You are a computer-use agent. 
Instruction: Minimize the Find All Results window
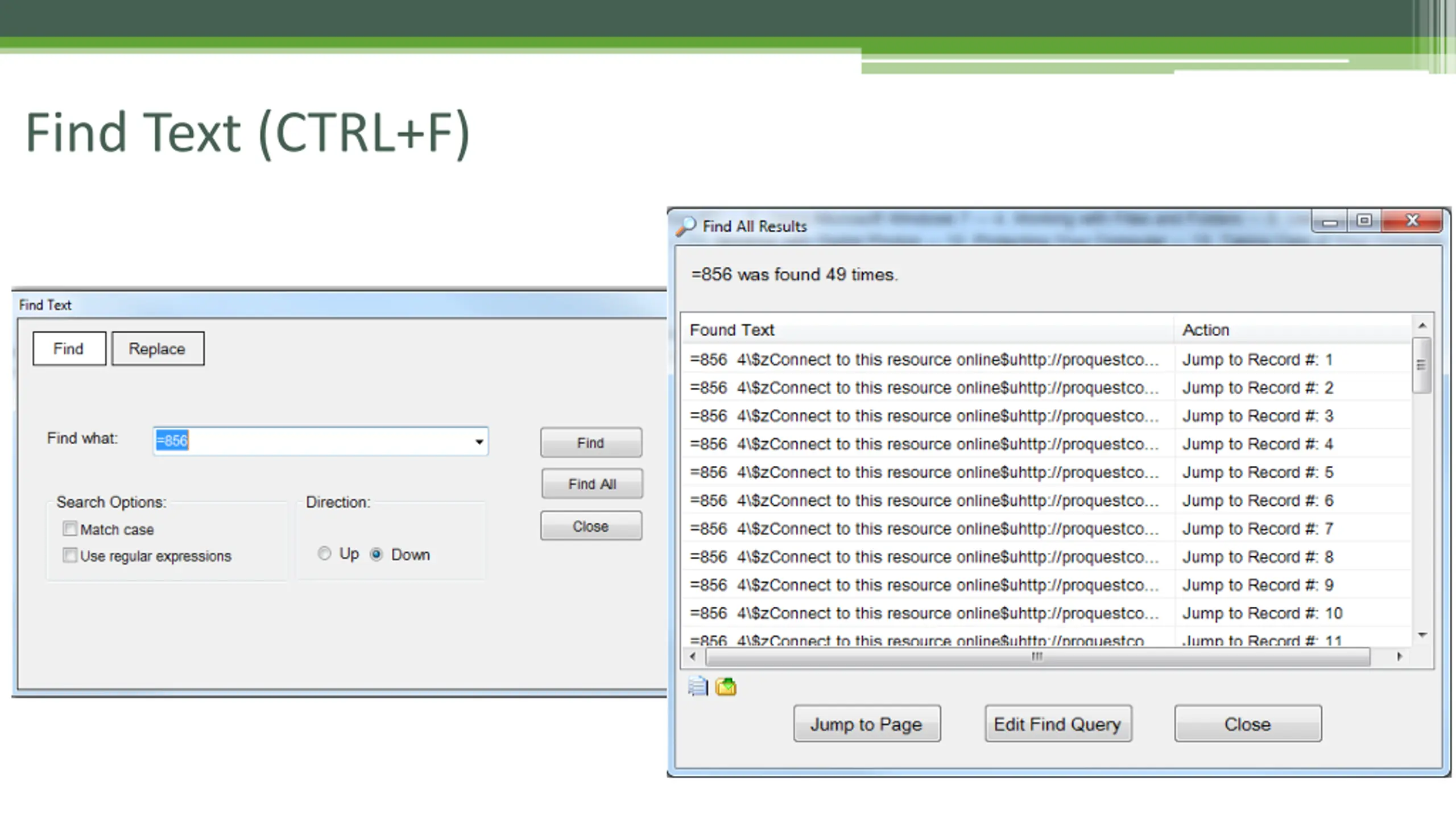coord(1330,221)
